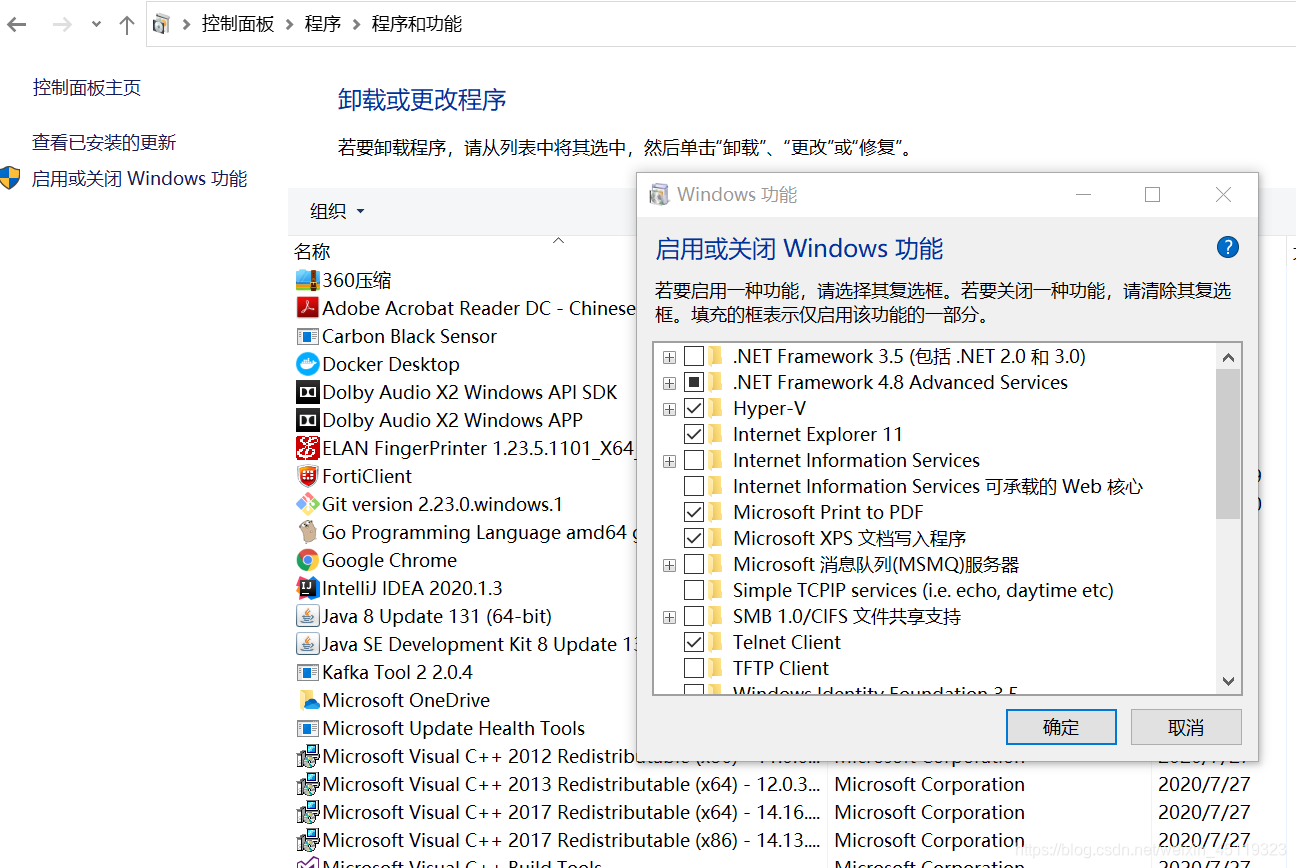
Task: Expand Microsoft 消息队列(MSMQ)服务器 node
Action: point(669,565)
